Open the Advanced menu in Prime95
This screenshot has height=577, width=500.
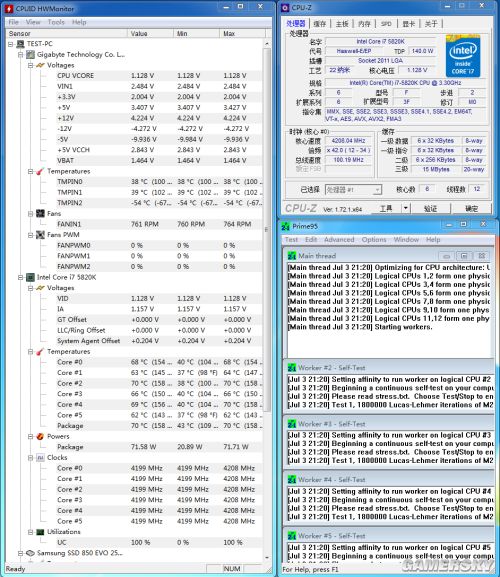point(339,240)
